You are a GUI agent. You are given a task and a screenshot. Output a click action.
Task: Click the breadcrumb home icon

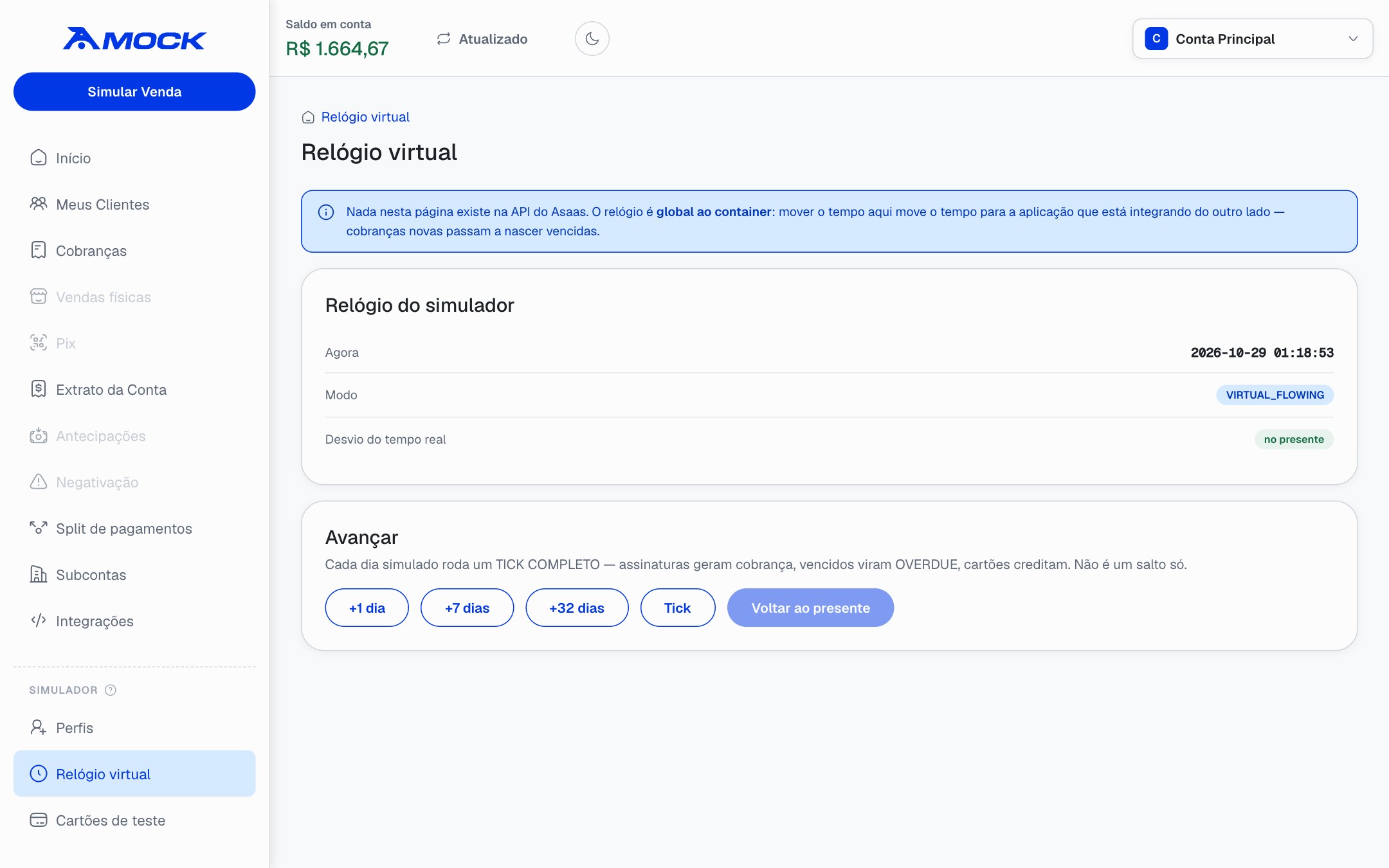(x=308, y=117)
